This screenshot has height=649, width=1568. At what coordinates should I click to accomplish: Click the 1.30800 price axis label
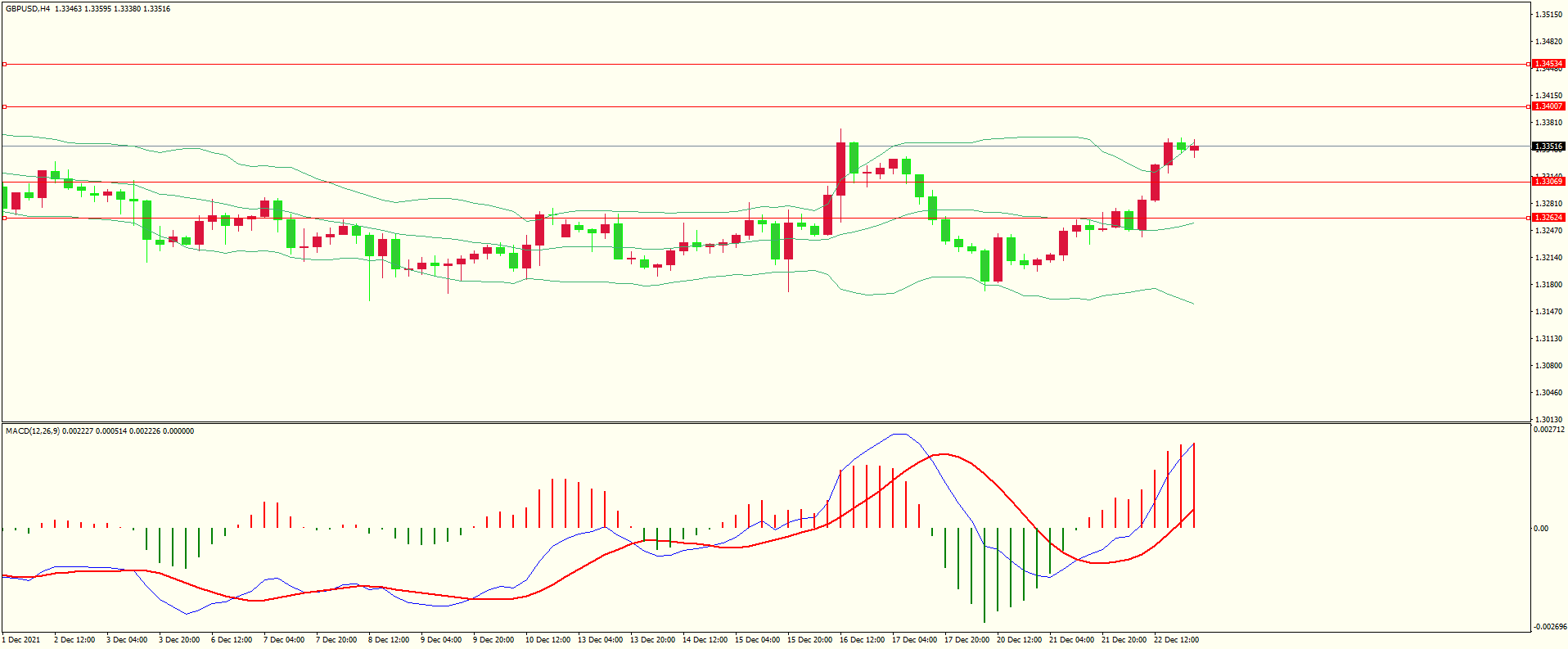pyautogui.click(x=1549, y=366)
